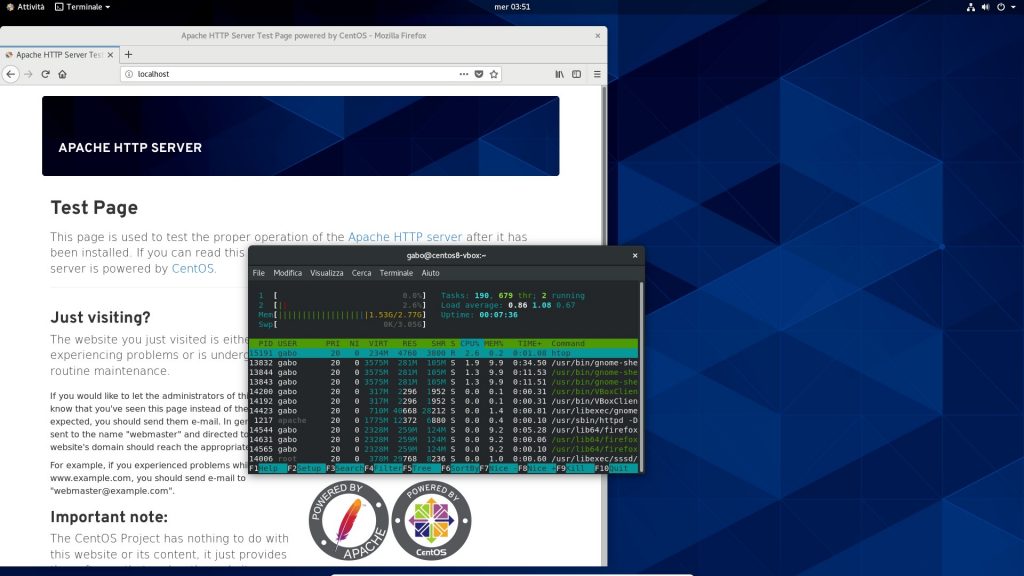Click the htop F1 Help button
The width and height of the screenshot is (1024, 576).
(268, 468)
